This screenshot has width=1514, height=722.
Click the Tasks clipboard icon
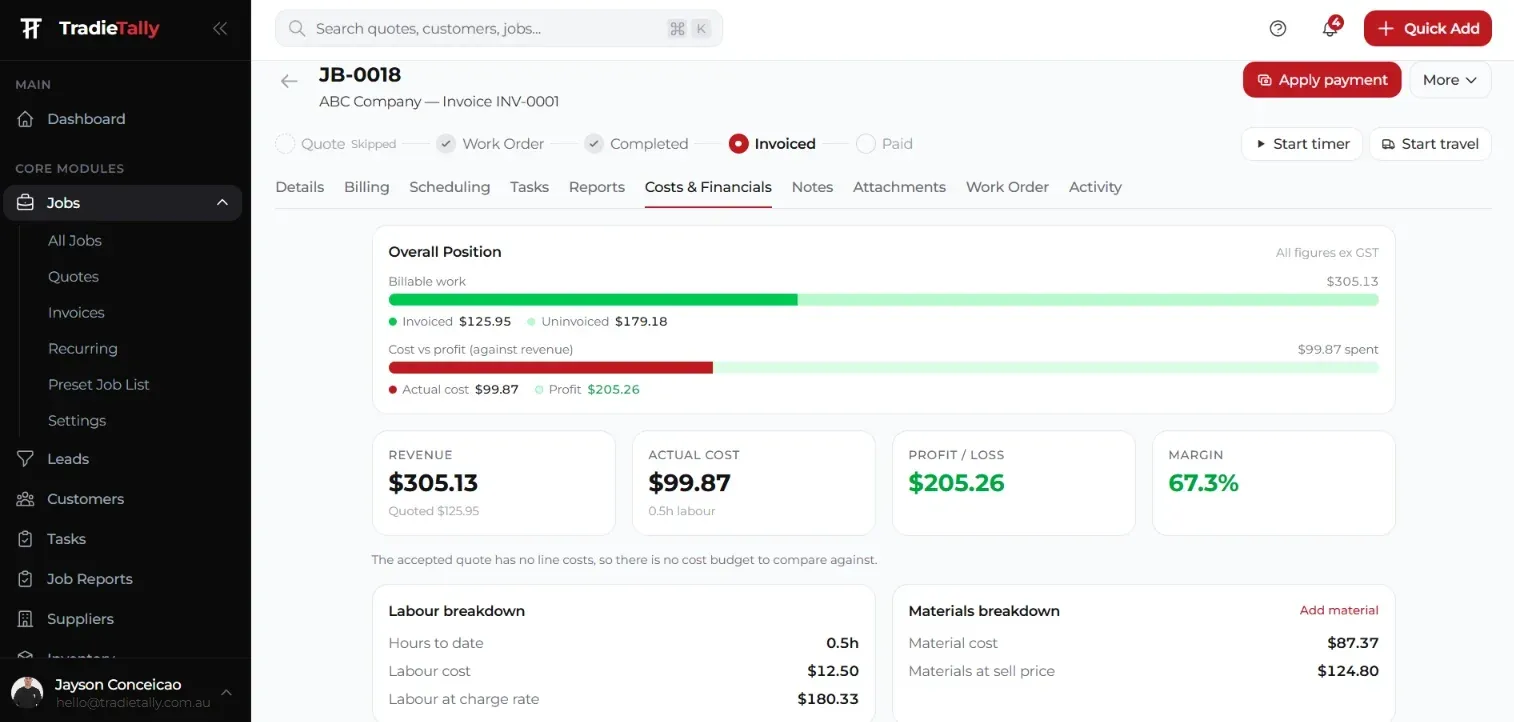[26, 539]
